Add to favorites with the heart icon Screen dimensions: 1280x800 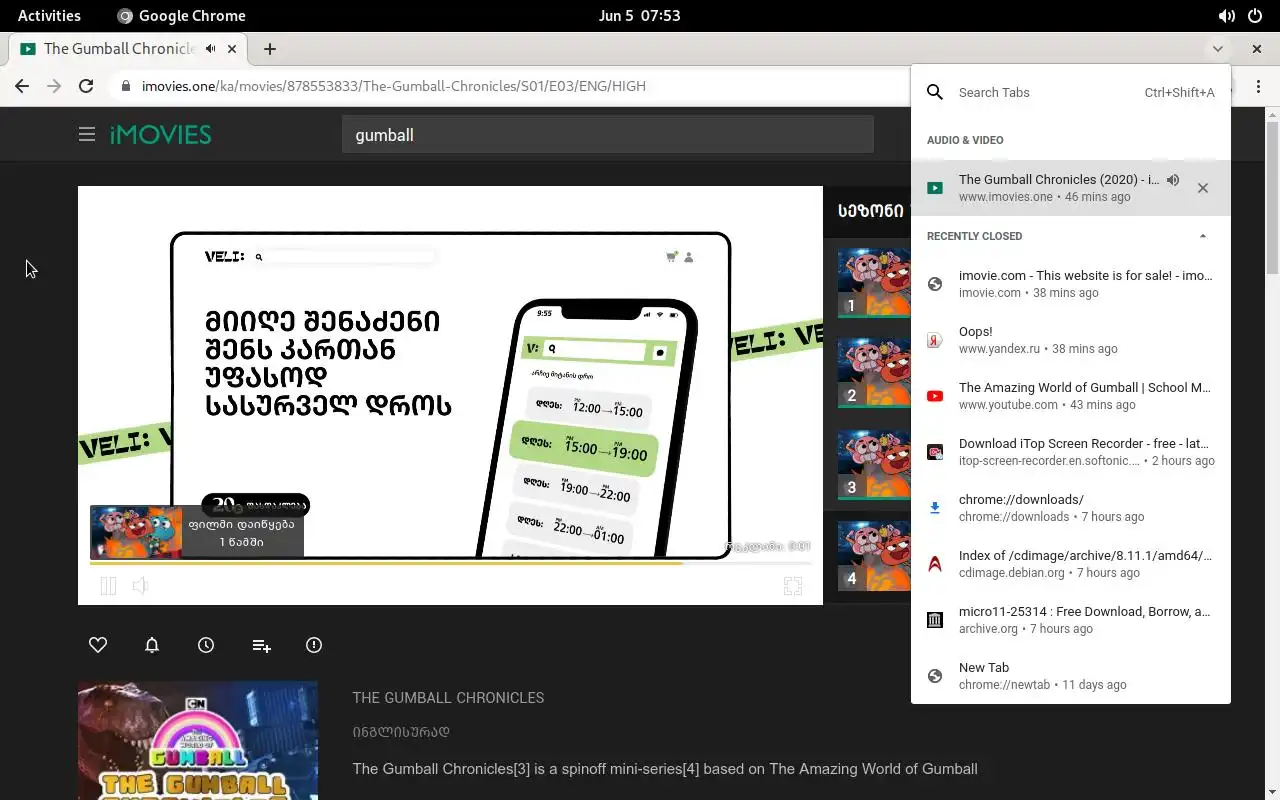[x=98, y=645]
